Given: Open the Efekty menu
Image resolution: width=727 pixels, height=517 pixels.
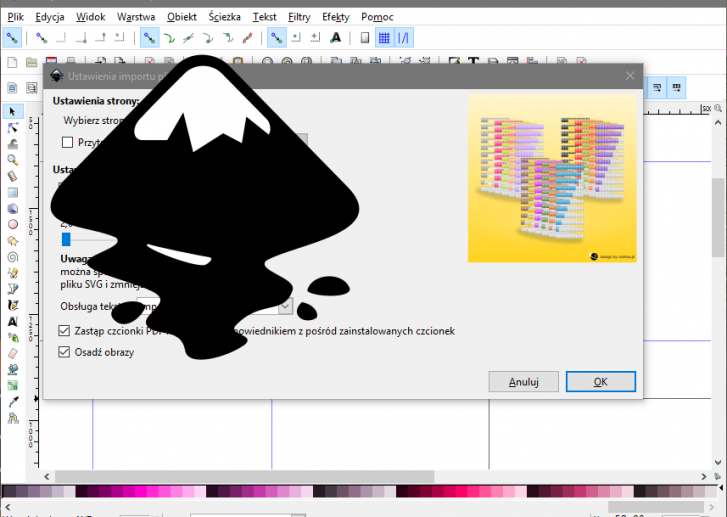Looking at the screenshot, I should coord(336,17).
